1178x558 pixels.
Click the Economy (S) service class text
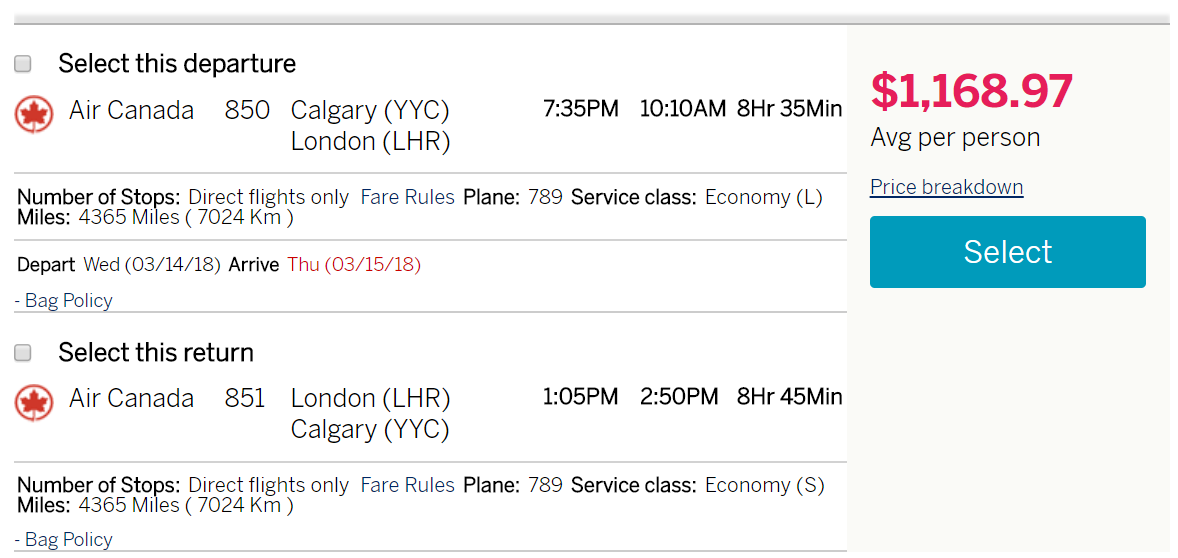[764, 485]
